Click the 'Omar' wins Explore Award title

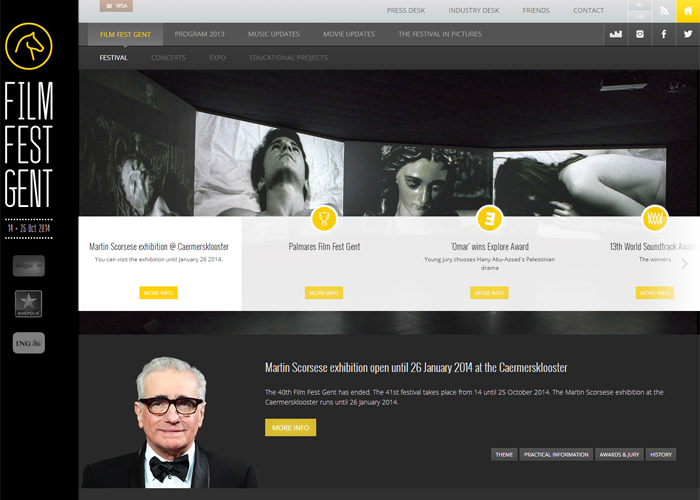tap(490, 246)
